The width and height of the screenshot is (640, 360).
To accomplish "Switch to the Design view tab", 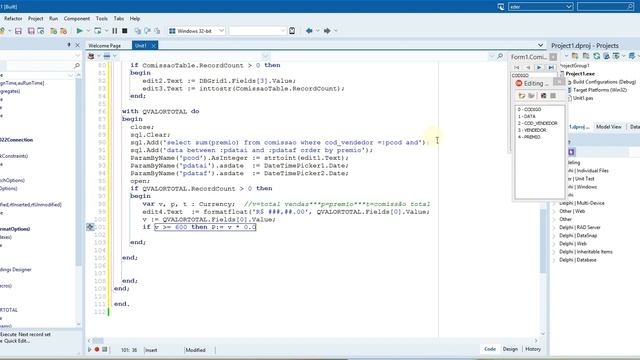I will [x=510, y=349].
